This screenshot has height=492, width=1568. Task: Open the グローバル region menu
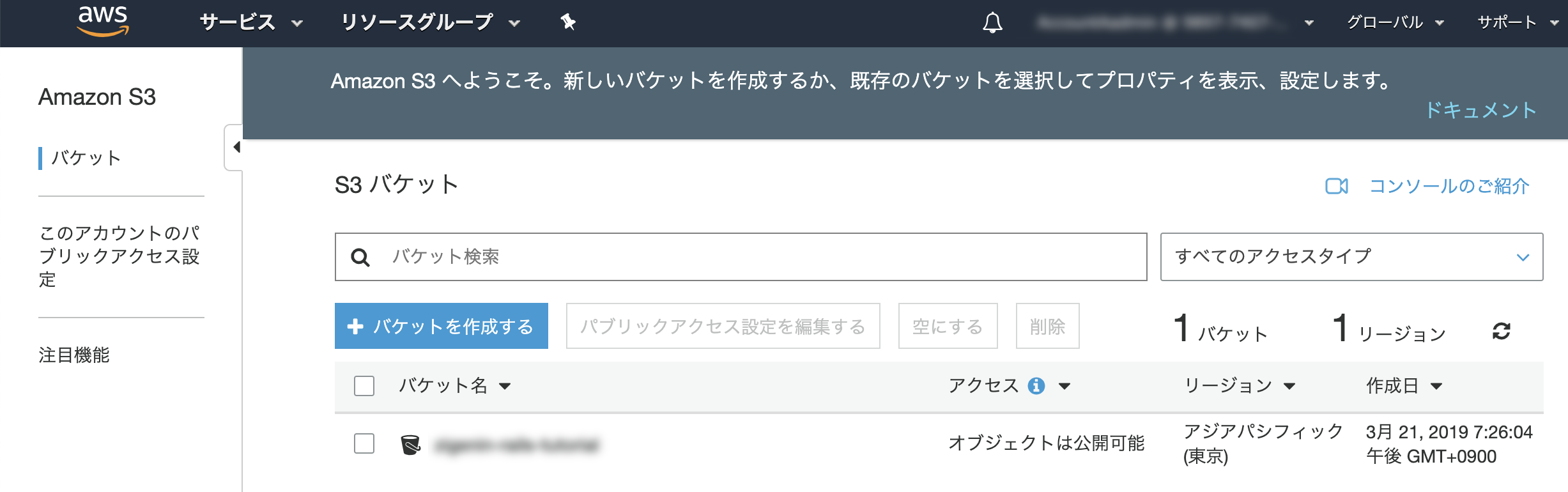pos(1395,23)
